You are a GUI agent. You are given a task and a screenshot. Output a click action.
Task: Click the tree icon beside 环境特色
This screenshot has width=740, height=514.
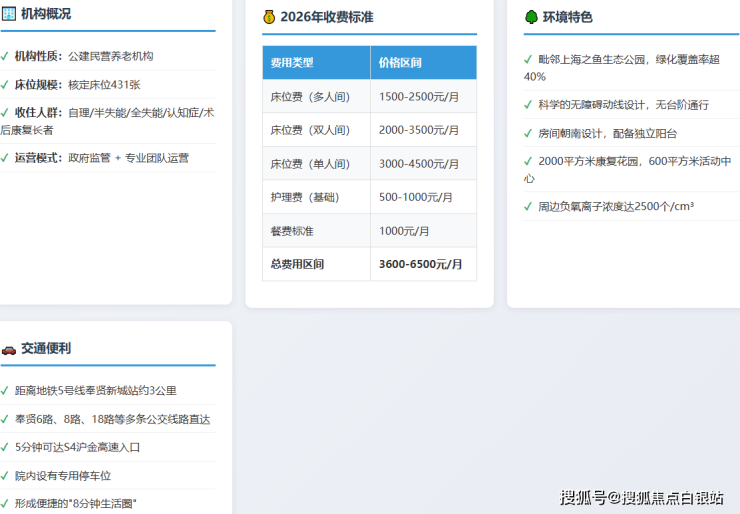pyautogui.click(x=531, y=17)
